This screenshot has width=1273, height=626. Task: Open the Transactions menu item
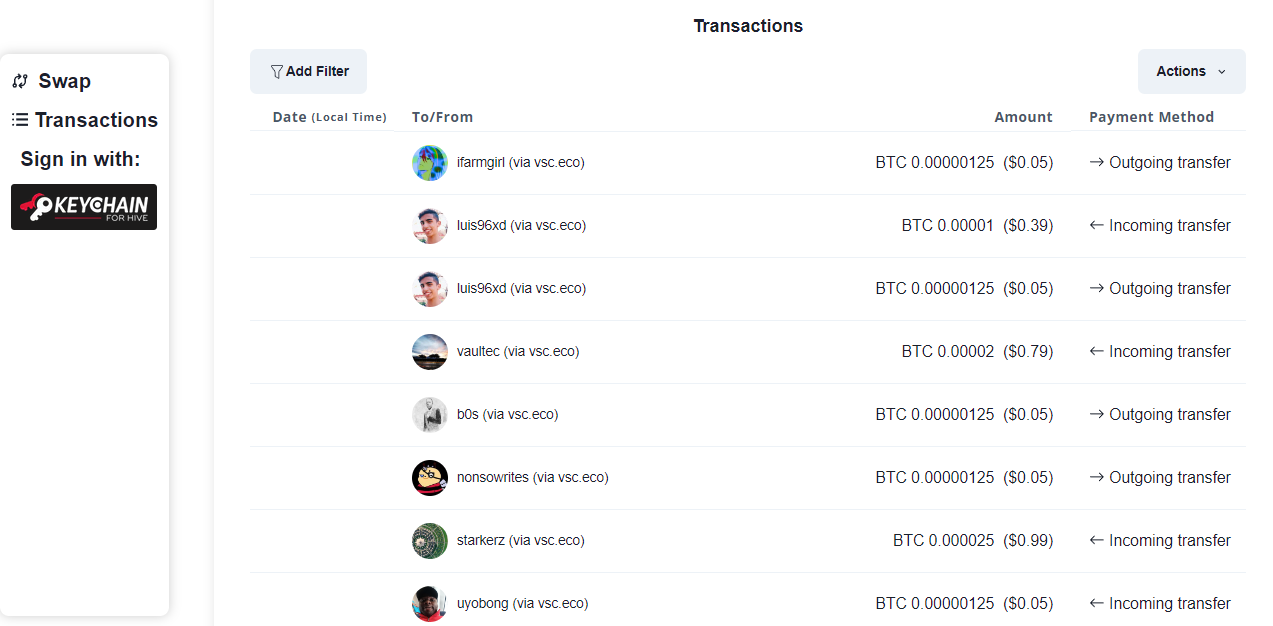point(96,120)
